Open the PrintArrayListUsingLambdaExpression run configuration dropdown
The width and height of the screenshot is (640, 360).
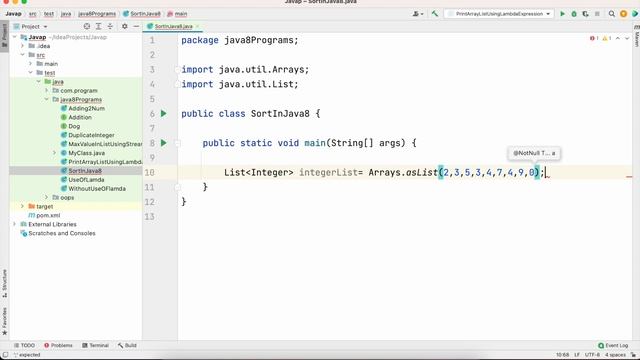point(499,14)
